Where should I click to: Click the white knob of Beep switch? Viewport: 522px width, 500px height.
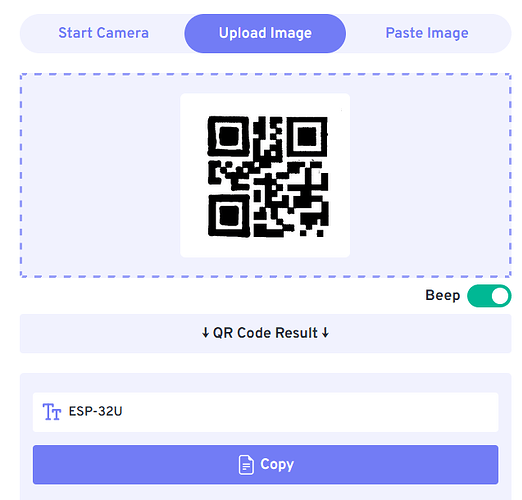point(500,296)
